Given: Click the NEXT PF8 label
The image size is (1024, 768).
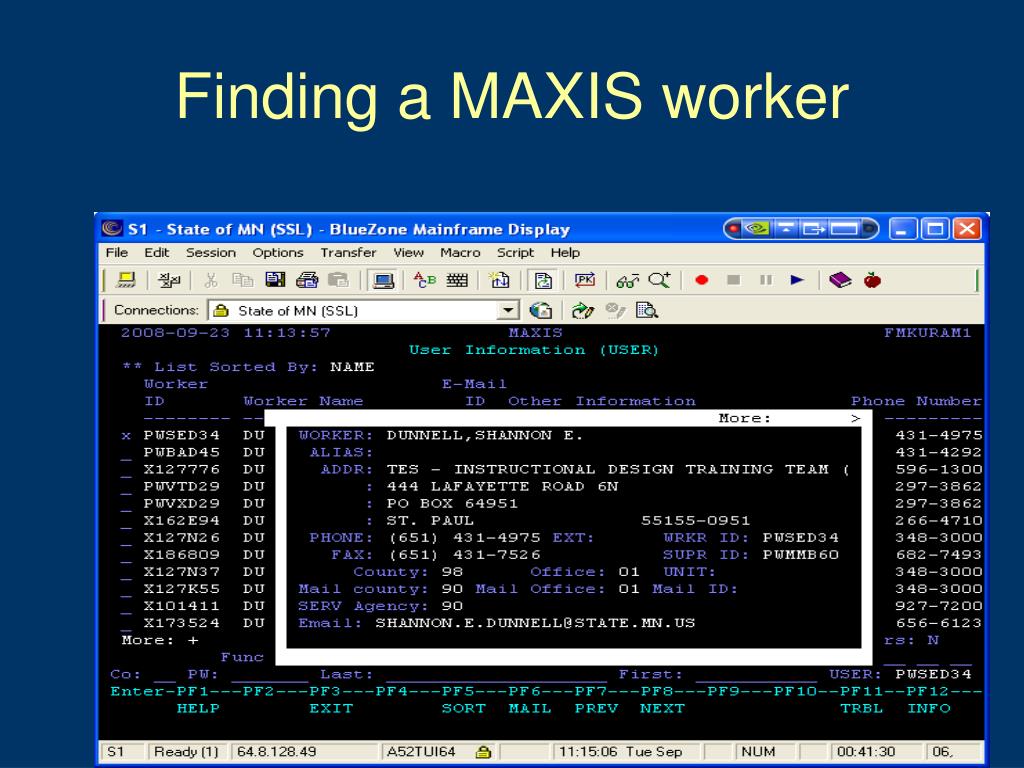Looking at the screenshot, I should [662, 709].
